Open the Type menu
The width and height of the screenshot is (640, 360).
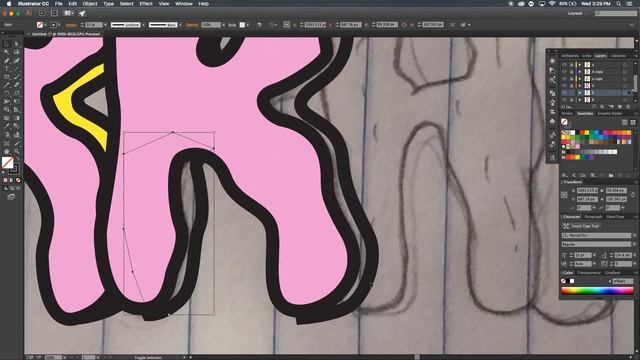(108, 4)
